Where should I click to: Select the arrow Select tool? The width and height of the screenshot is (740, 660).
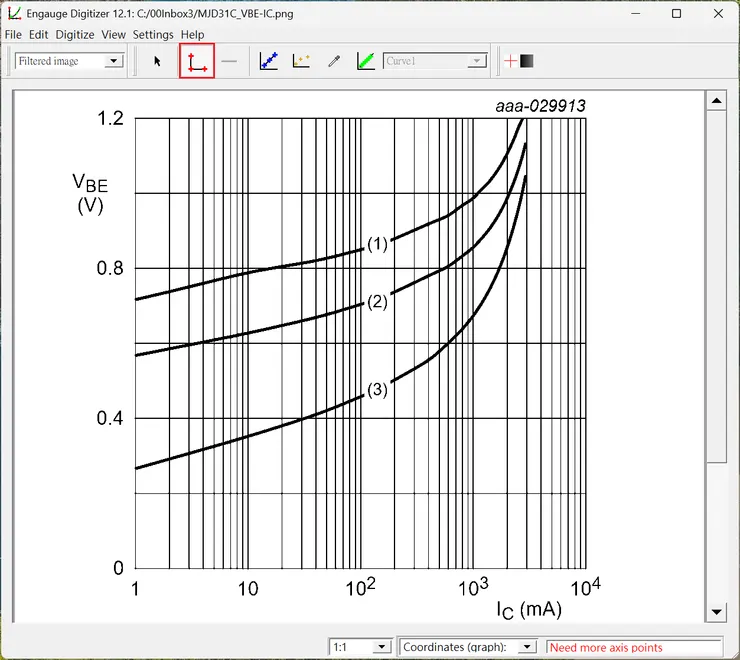tap(157, 61)
